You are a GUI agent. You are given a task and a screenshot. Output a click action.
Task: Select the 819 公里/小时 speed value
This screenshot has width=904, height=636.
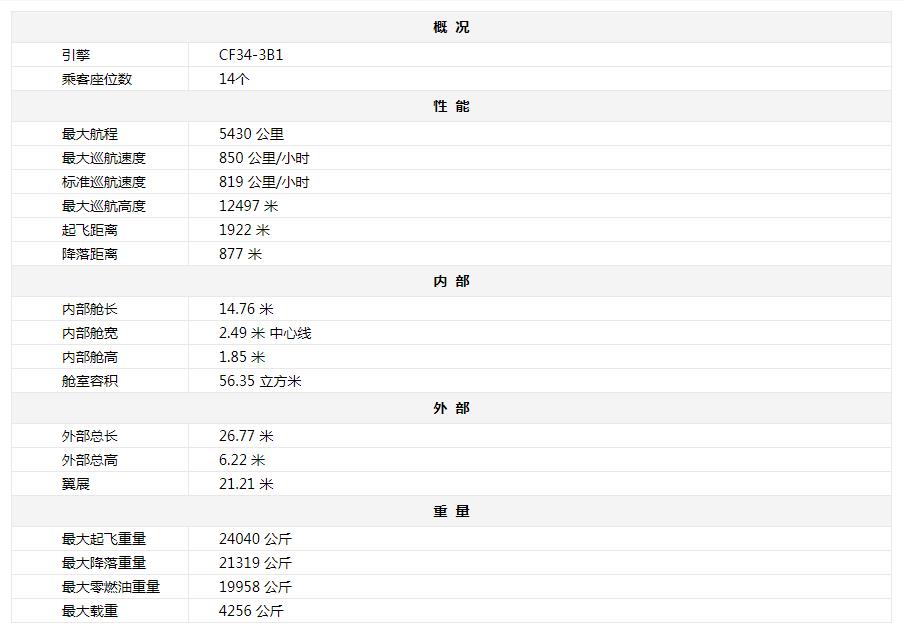(x=264, y=182)
